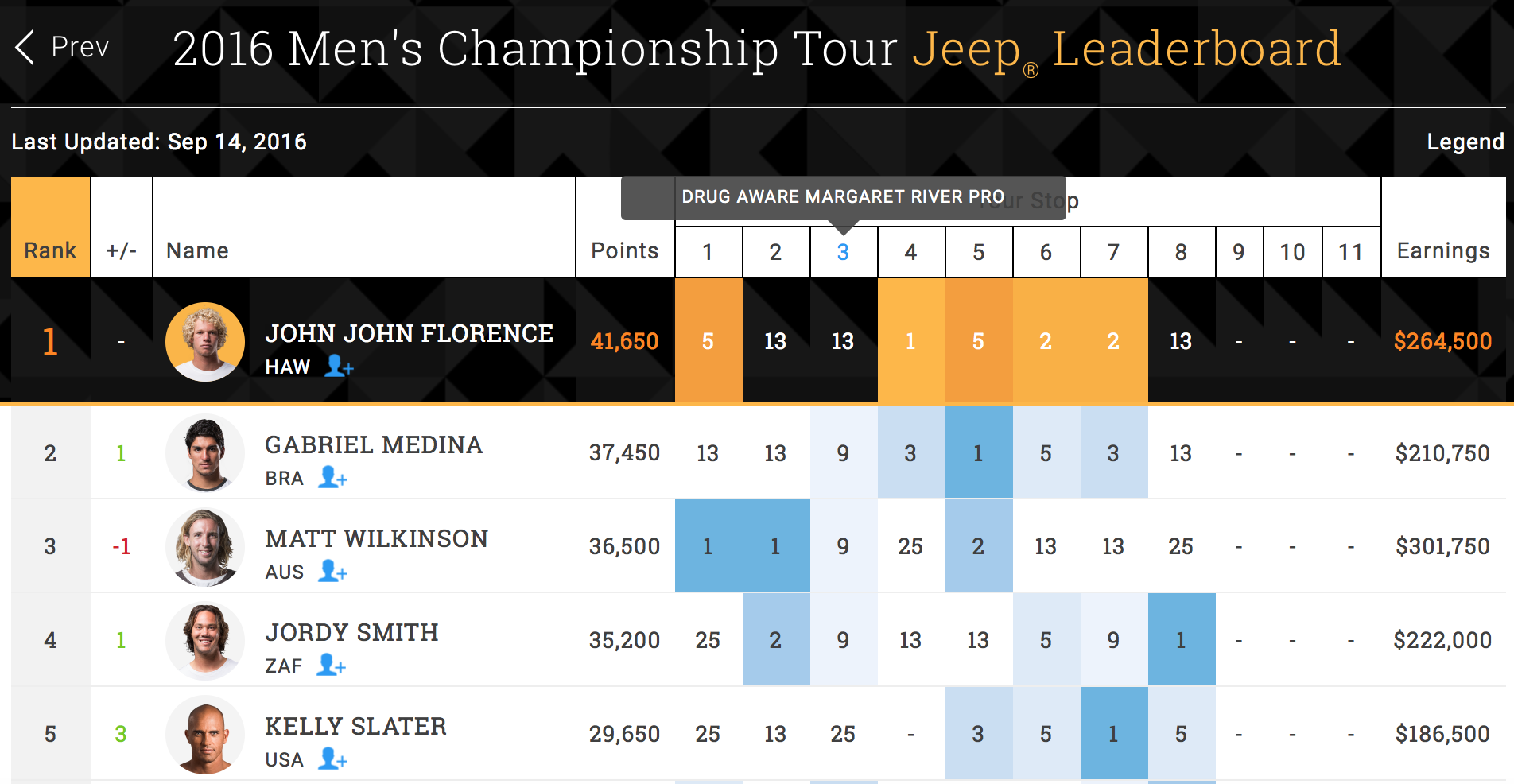Open Jordy Smith's athlete page
This screenshot has height=784, width=1514.
click(x=351, y=633)
